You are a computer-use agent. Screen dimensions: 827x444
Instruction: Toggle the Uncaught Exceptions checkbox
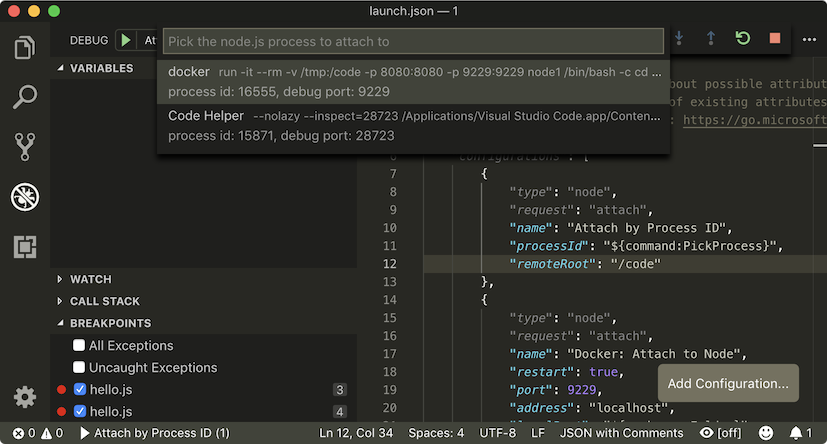coord(79,368)
